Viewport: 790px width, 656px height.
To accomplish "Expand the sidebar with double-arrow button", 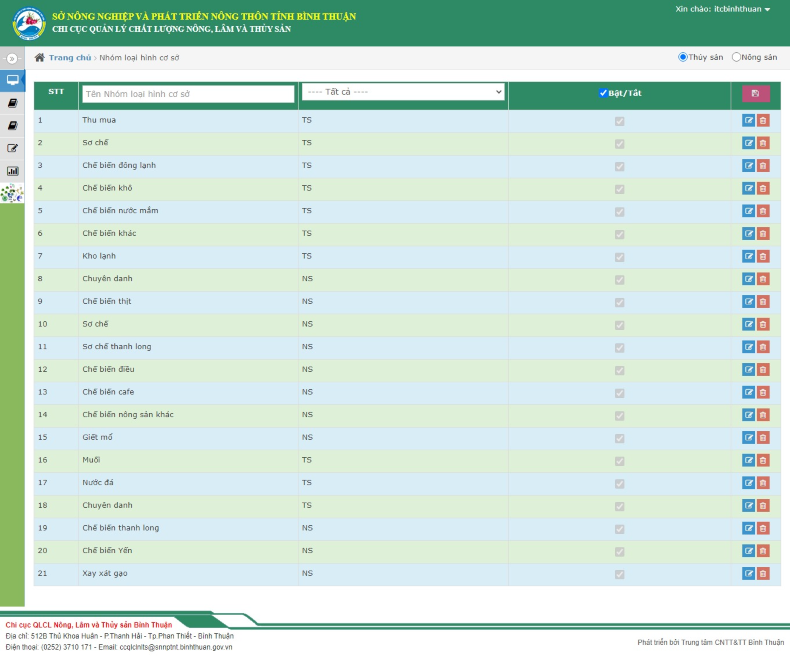I will [12, 58].
